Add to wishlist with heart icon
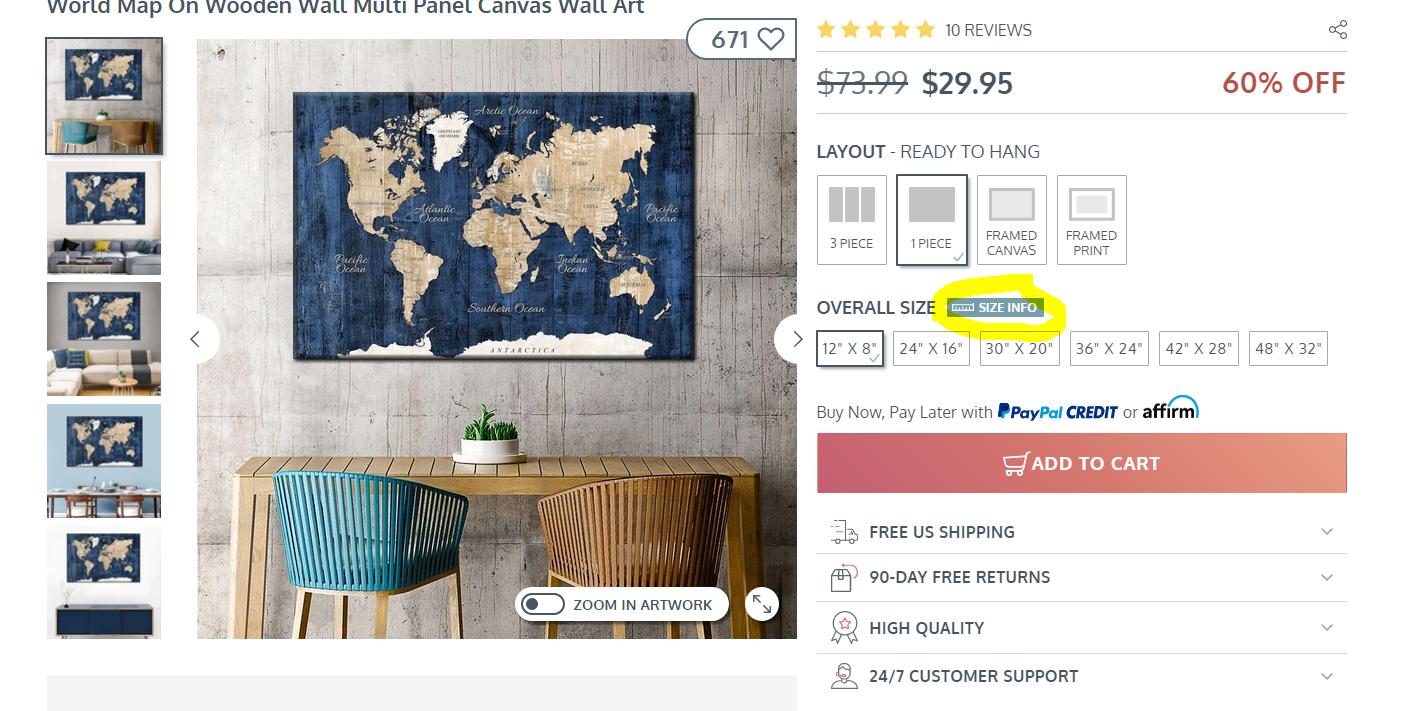 coord(770,39)
